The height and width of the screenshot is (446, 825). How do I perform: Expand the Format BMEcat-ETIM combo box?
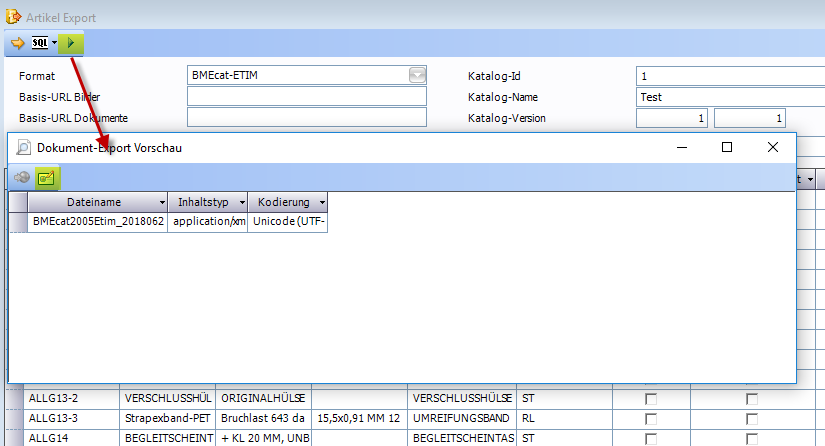click(x=417, y=75)
